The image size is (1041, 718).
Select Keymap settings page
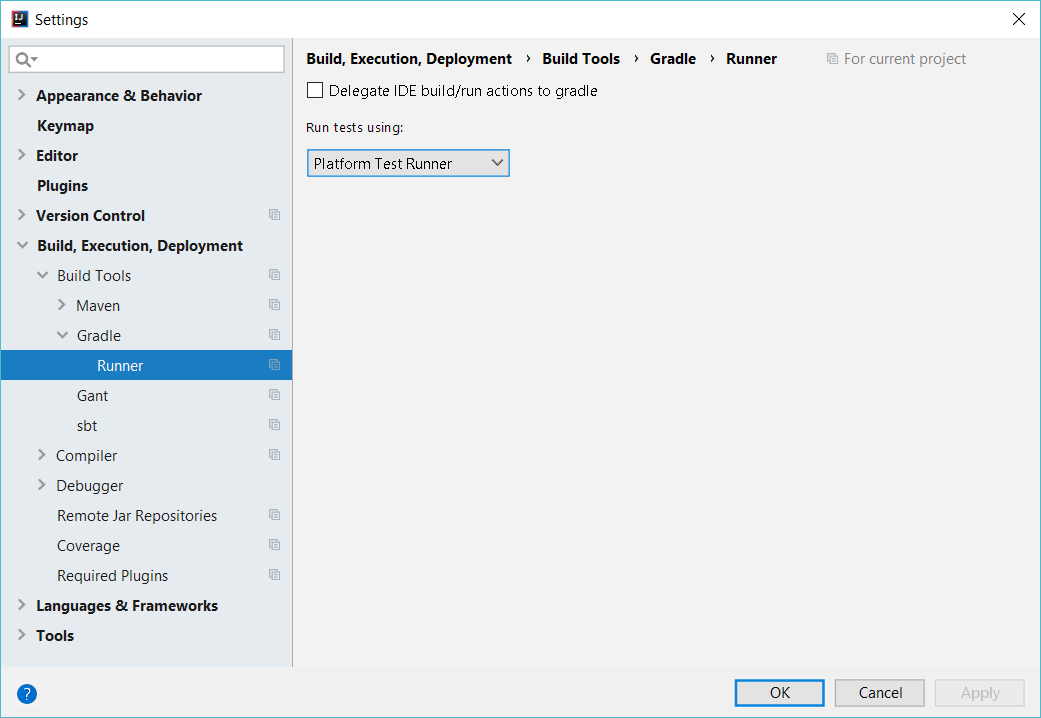coord(65,126)
